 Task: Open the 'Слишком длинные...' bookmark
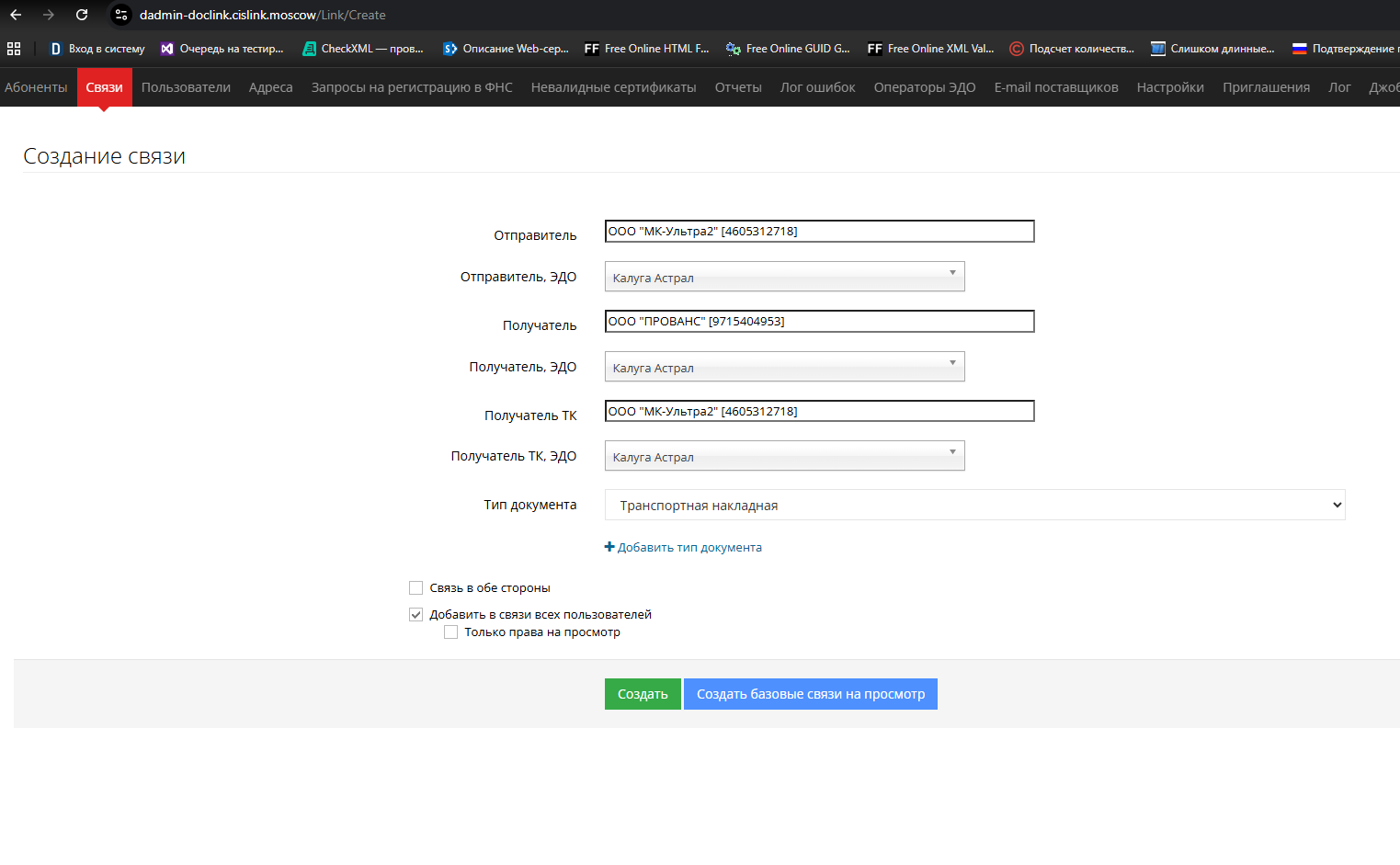point(1212,49)
